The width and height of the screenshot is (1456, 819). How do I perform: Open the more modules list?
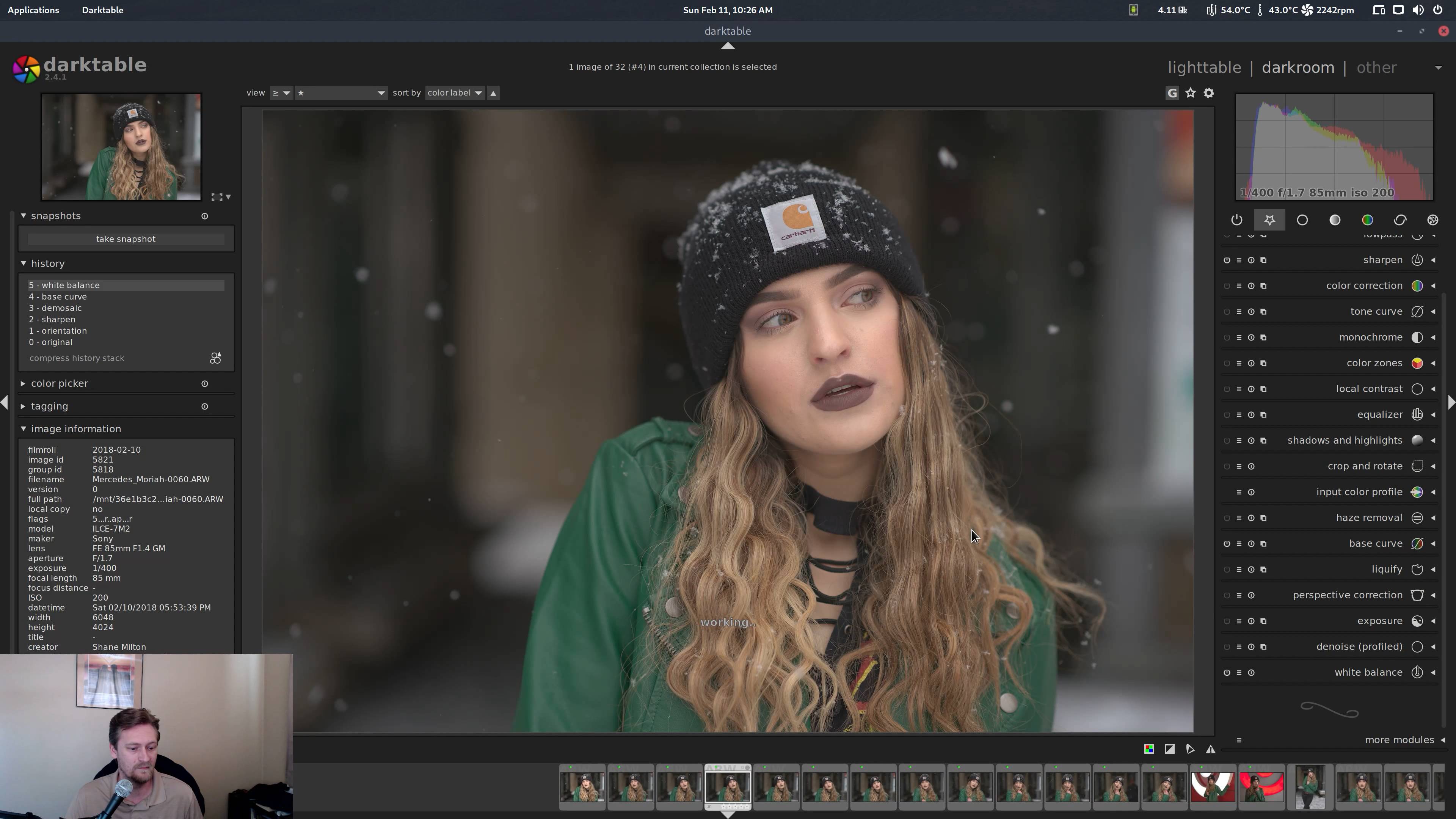coord(1399,740)
